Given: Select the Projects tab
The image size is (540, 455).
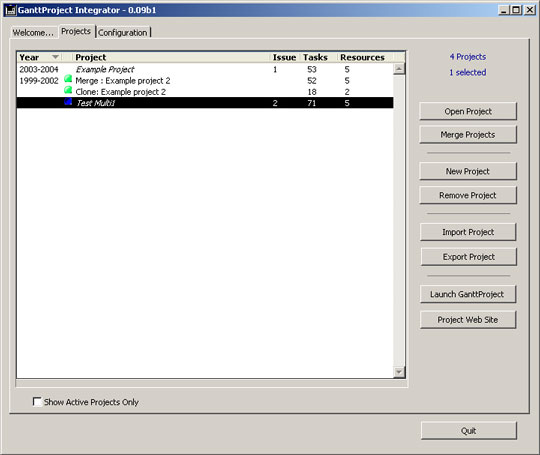Looking at the screenshot, I should pyautogui.click(x=76, y=31).
